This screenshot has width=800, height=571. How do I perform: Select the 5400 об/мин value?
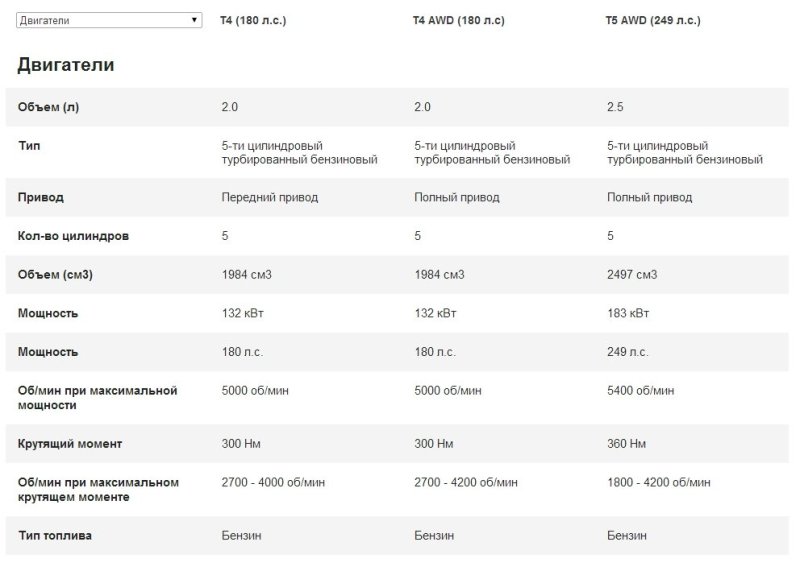point(641,391)
